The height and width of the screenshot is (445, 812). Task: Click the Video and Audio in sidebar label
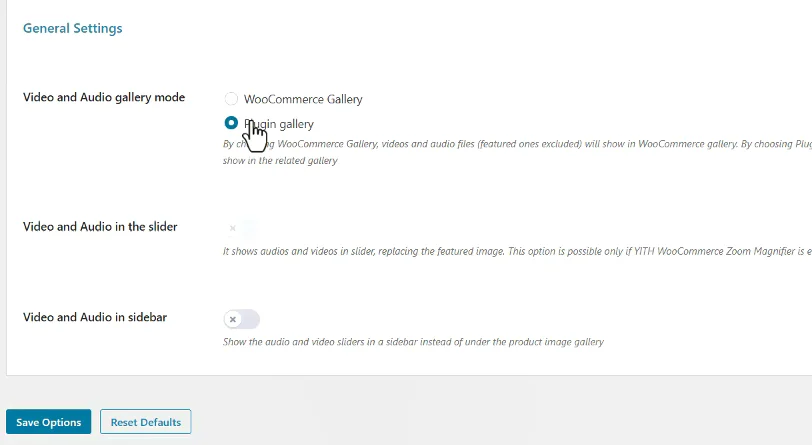click(95, 317)
